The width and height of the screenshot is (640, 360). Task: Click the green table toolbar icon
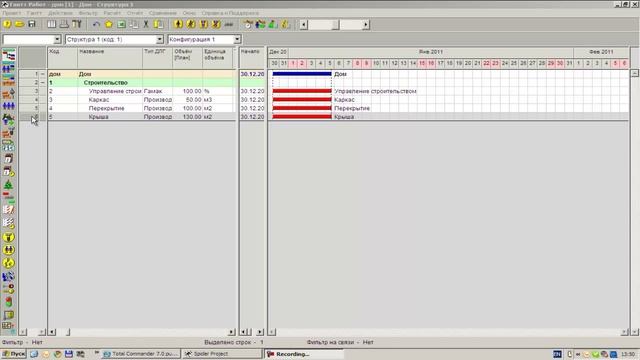pyautogui.click(x=121, y=24)
